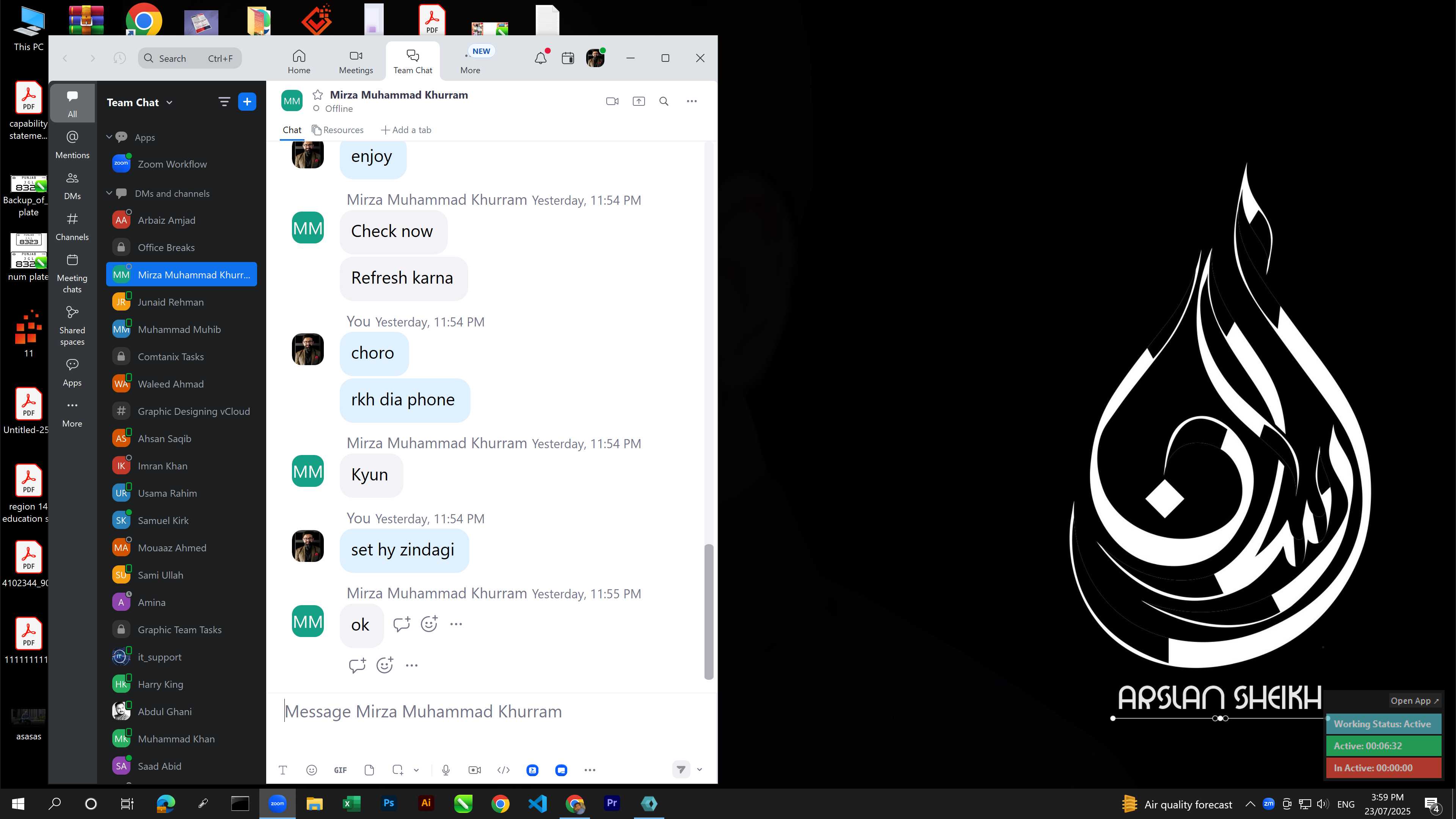Start a video meeting with Mirza Muhammad Khurram
Viewport: 1456px width, 819px height.
click(x=612, y=101)
